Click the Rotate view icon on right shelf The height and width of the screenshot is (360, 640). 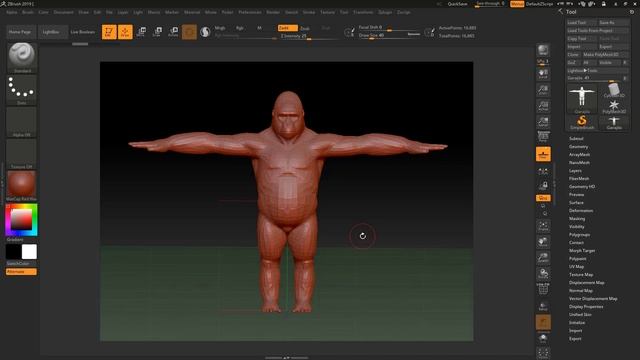543,273
